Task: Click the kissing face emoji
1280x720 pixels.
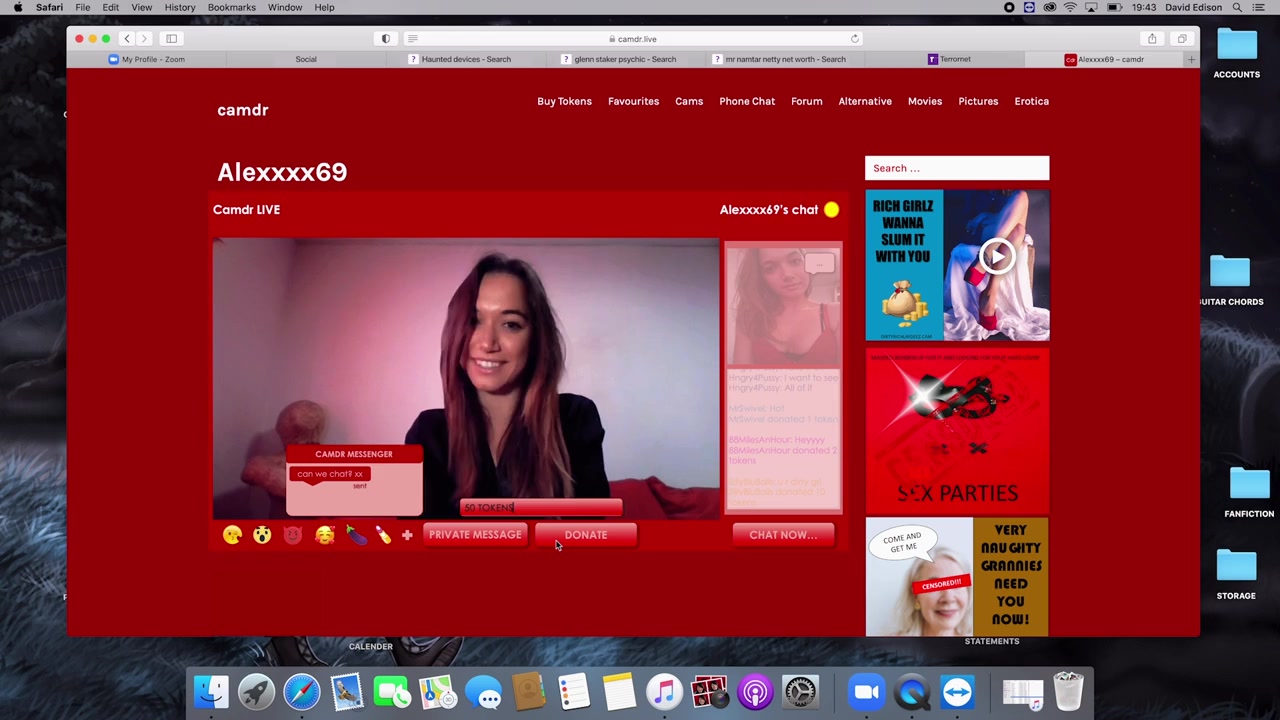Action: tap(232, 536)
